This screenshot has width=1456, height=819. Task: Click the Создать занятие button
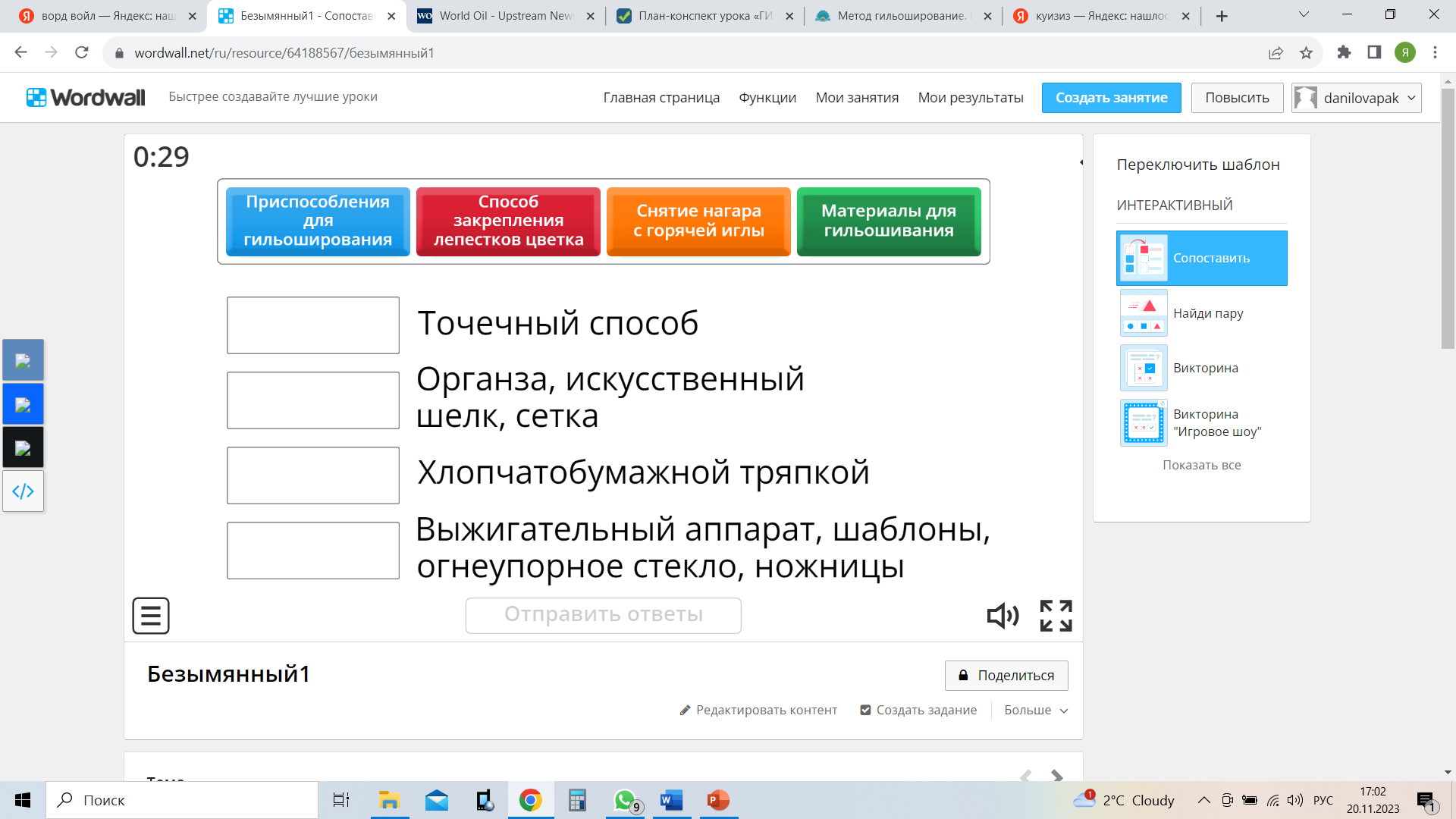click(1111, 98)
